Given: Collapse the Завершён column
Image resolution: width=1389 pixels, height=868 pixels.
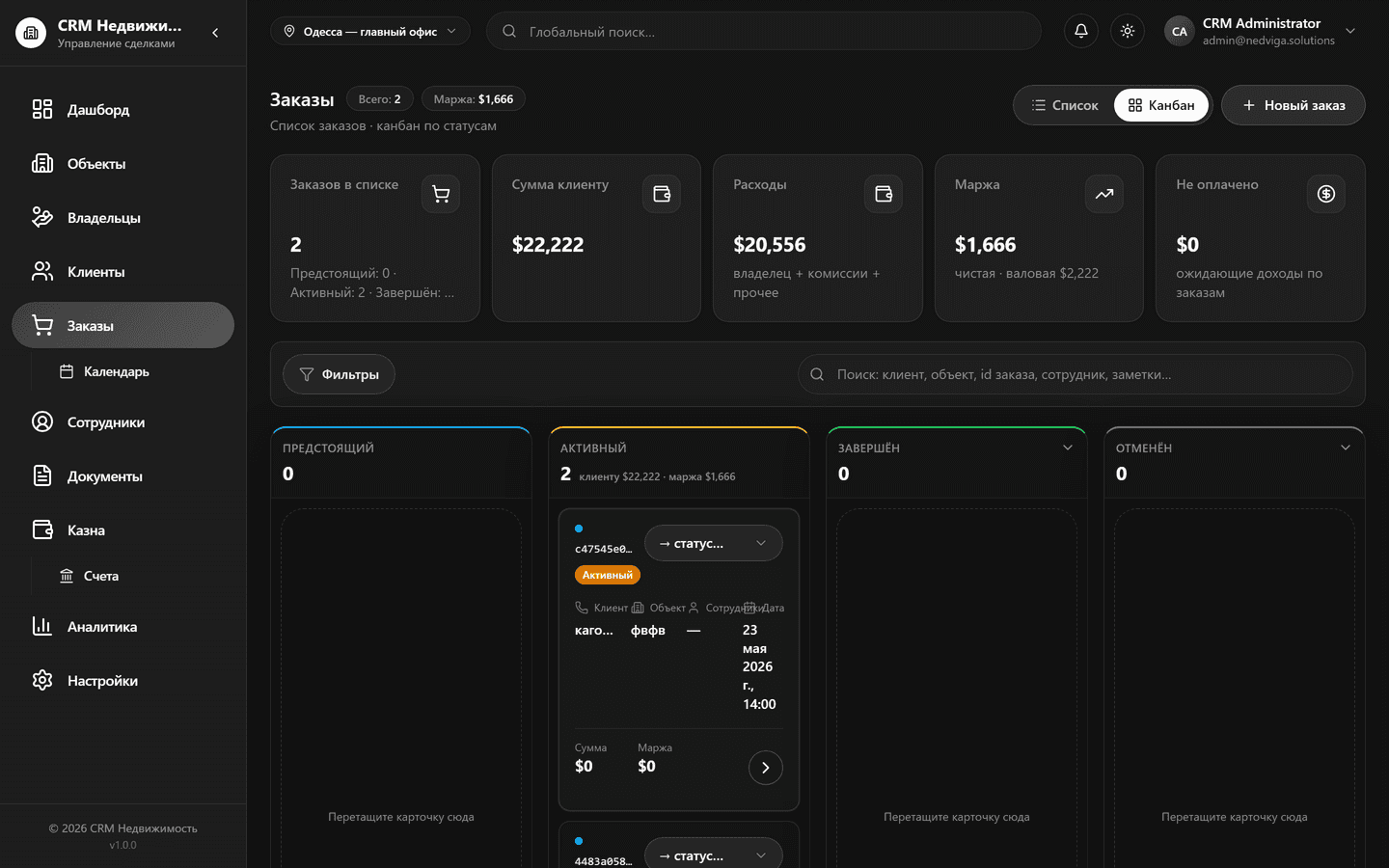Looking at the screenshot, I should (1068, 448).
